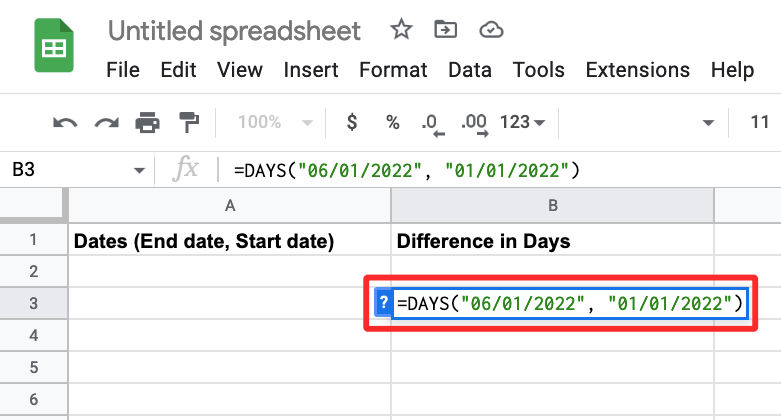Activate the paint format tool
Screen dimensions: 781x420
[x=188, y=123]
